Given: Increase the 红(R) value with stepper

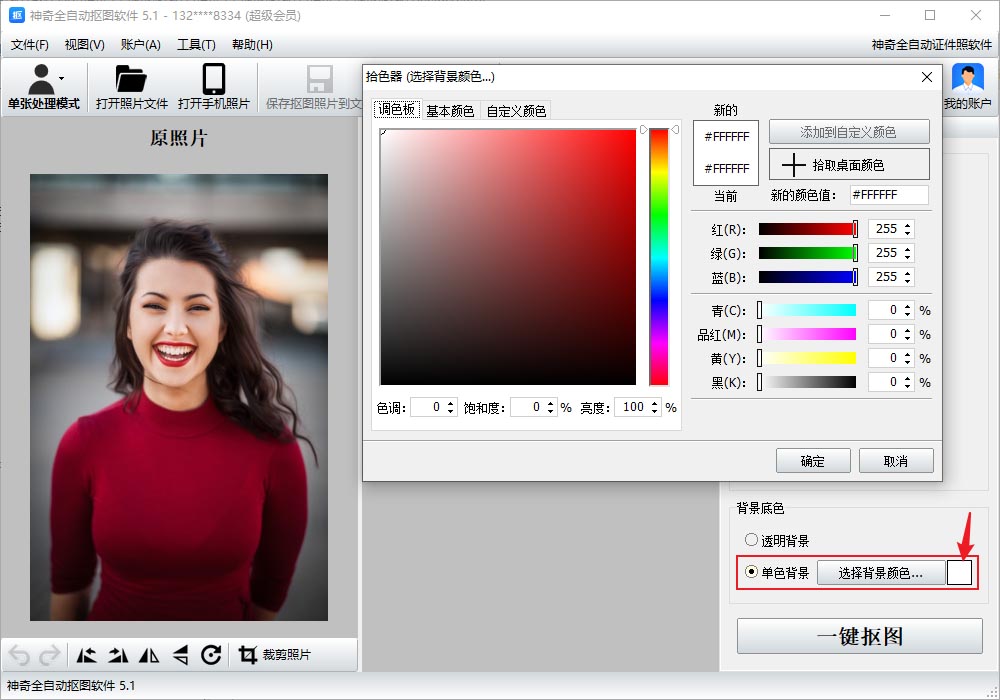Looking at the screenshot, I should pos(907,225).
